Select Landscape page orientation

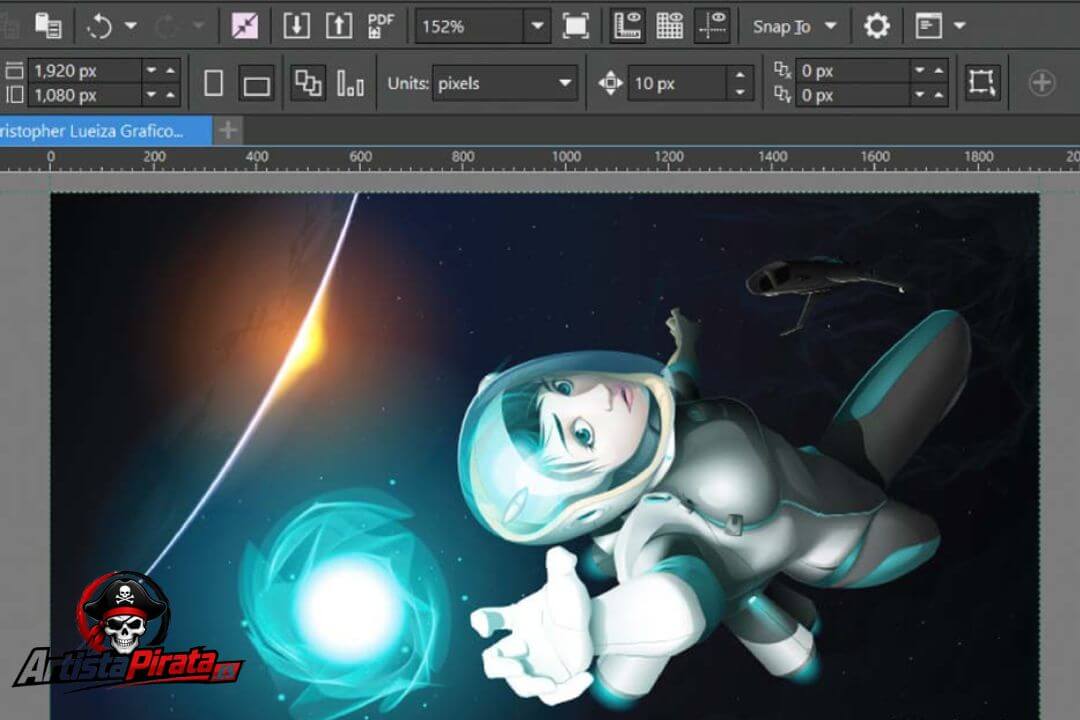[x=256, y=85]
